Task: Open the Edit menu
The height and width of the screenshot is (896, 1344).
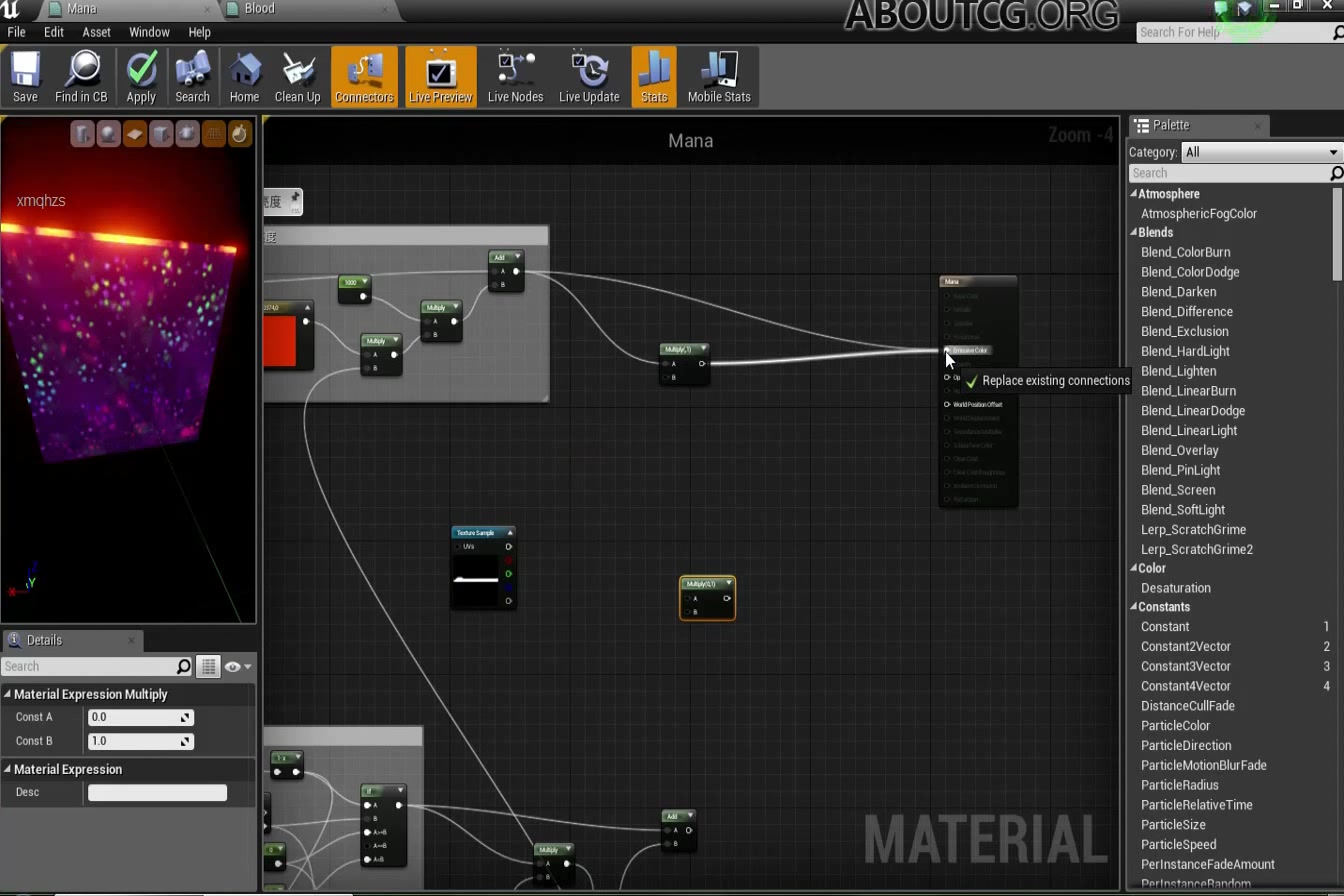Action: click(x=53, y=32)
